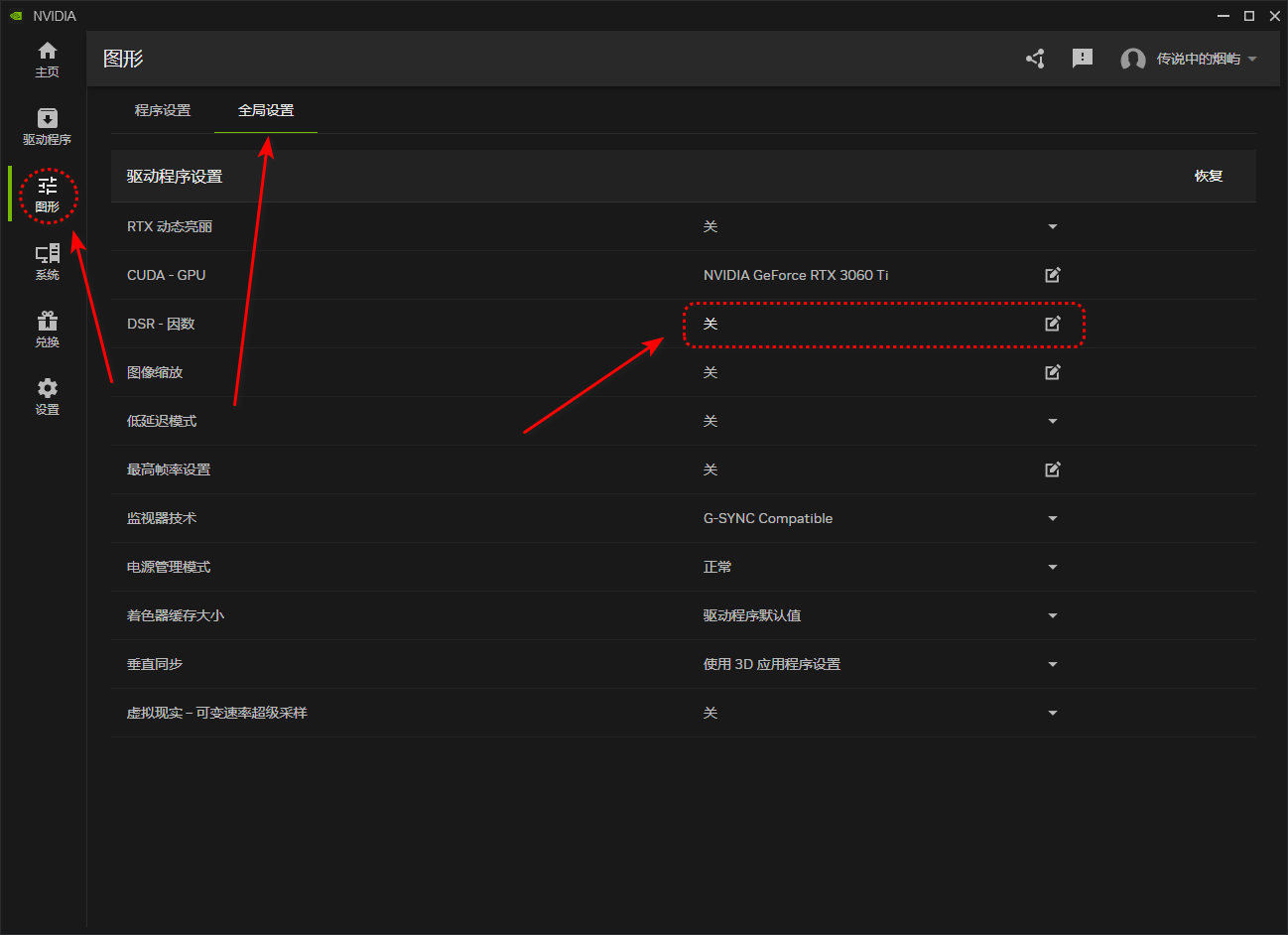This screenshot has height=935, width=1288.
Task: Click the NVIDIA logo in title bar
Action: point(16,16)
